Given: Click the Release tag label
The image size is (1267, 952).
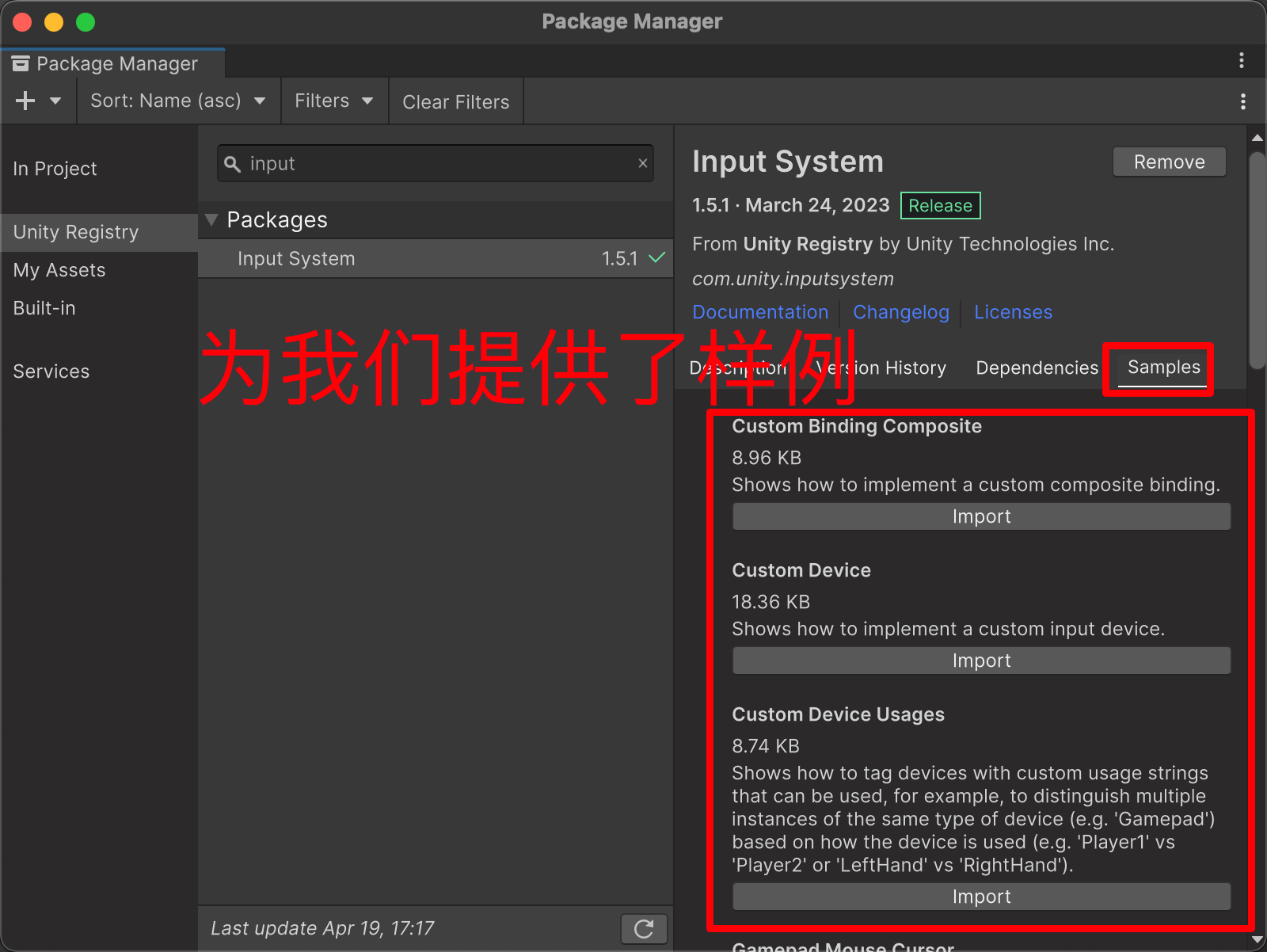Looking at the screenshot, I should [x=941, y=206].
